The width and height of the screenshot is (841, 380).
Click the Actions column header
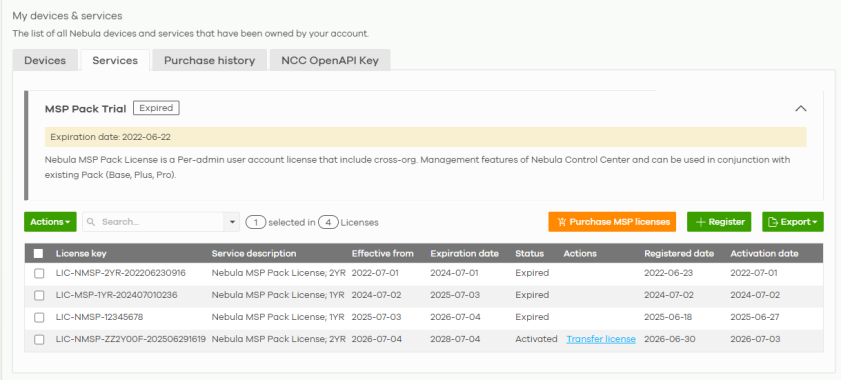(x=580, y=253)
